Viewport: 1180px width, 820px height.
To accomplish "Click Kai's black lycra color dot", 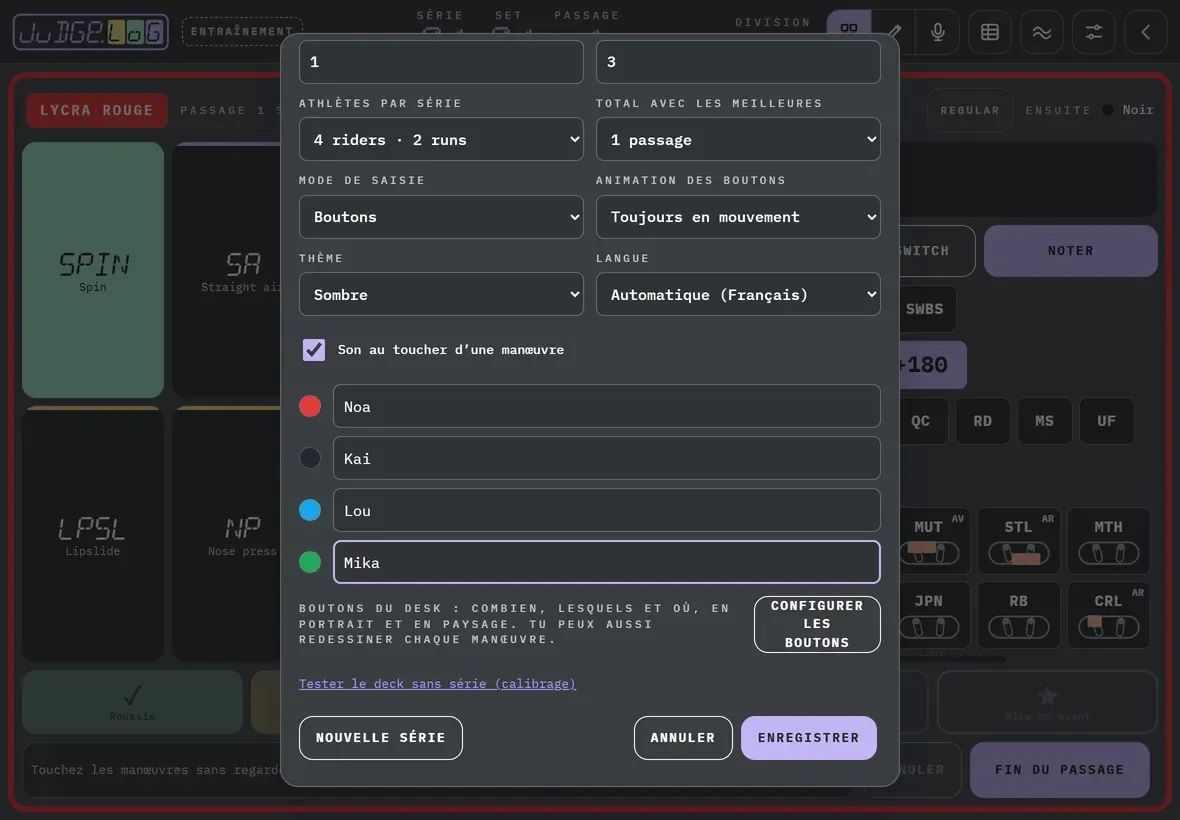I will coord(310,458).
